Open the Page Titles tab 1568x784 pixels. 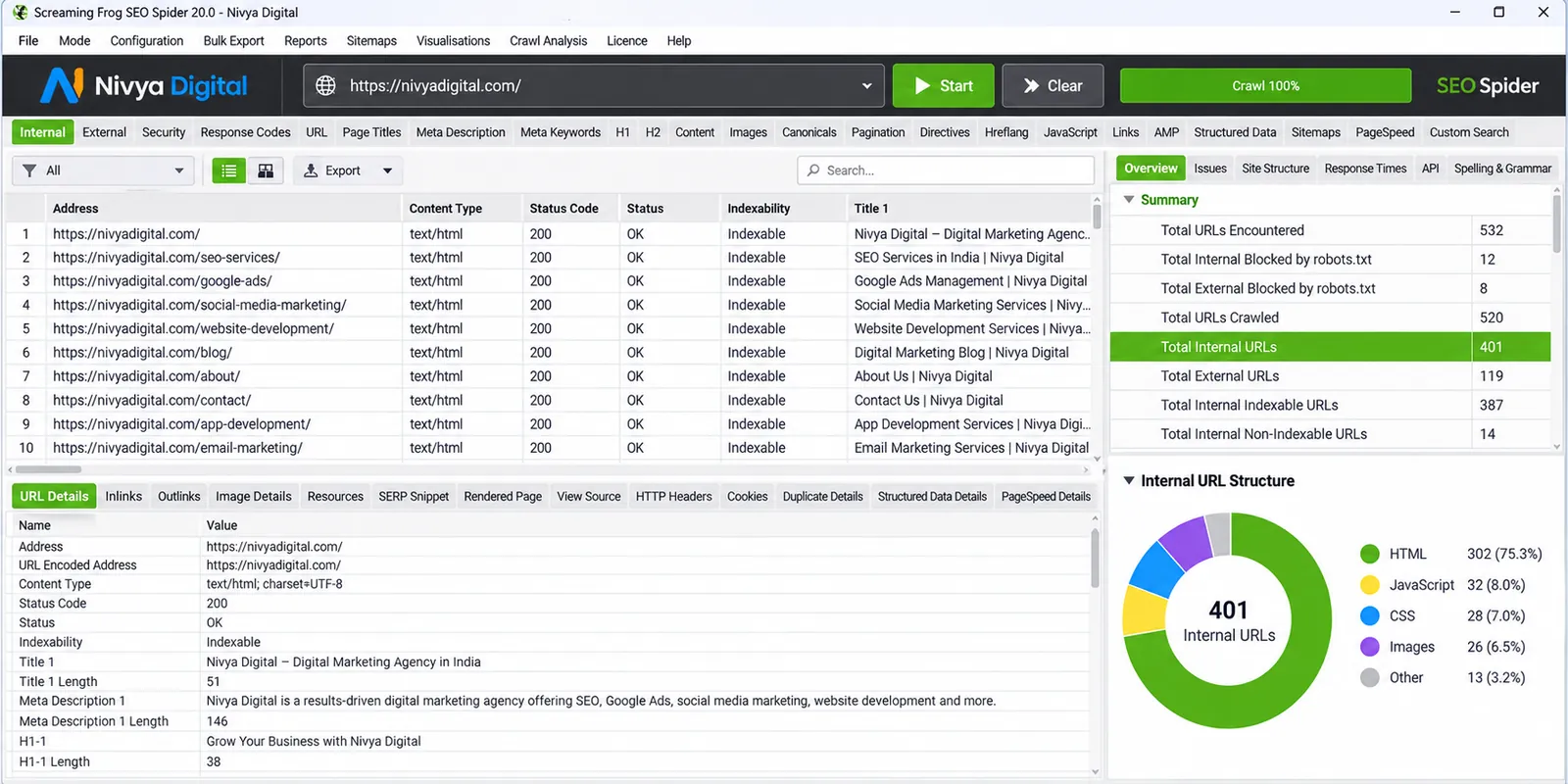point(371,132)
